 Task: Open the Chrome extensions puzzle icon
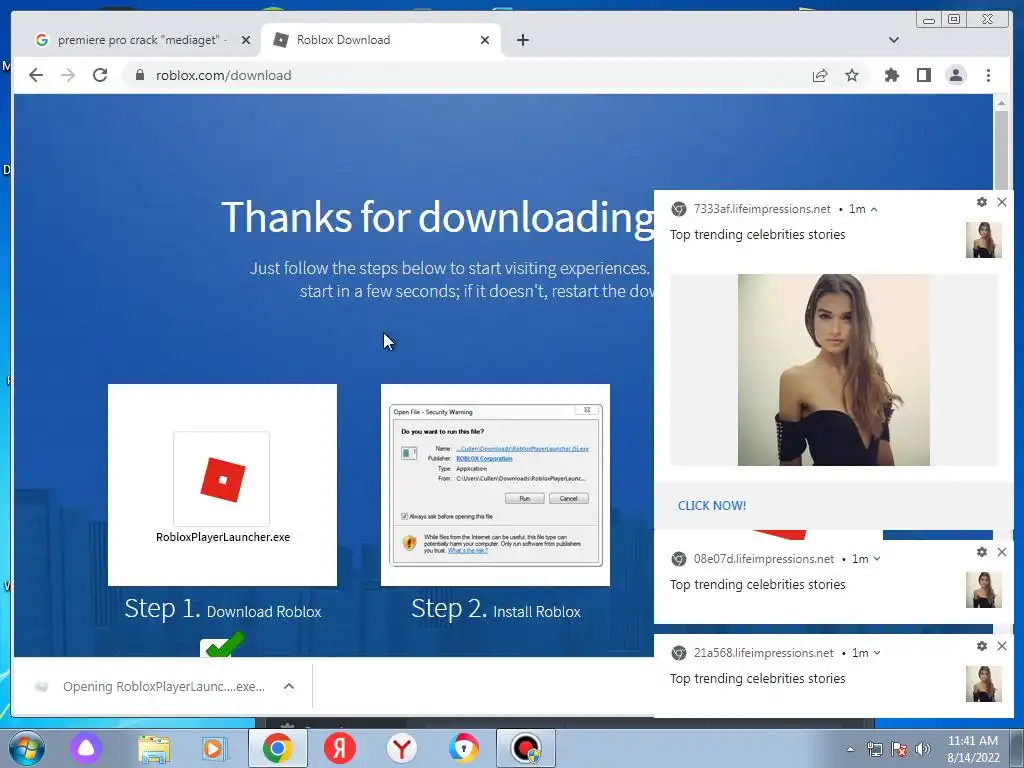click(x=891, y=76)
